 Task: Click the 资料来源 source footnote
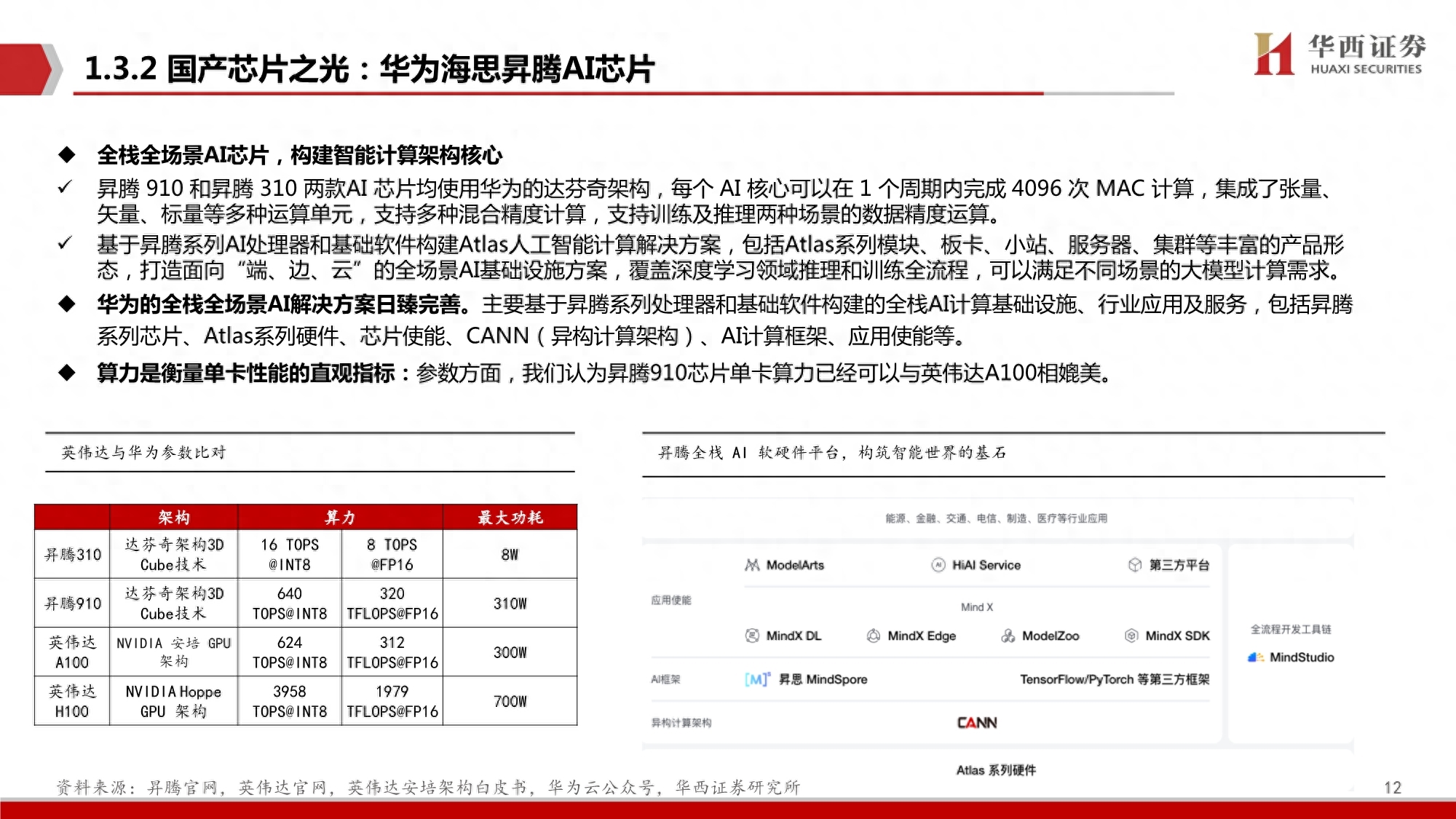pos(428,788)
